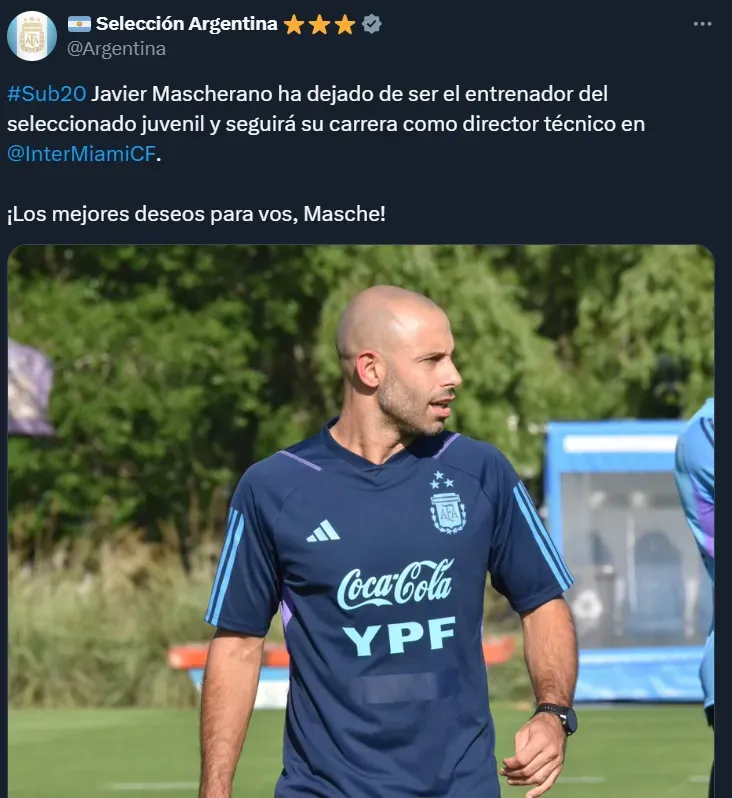Click the line "¡Los mejores deseos para vos, Masche!"
The image size is (732, 798).
coord(196,214)
